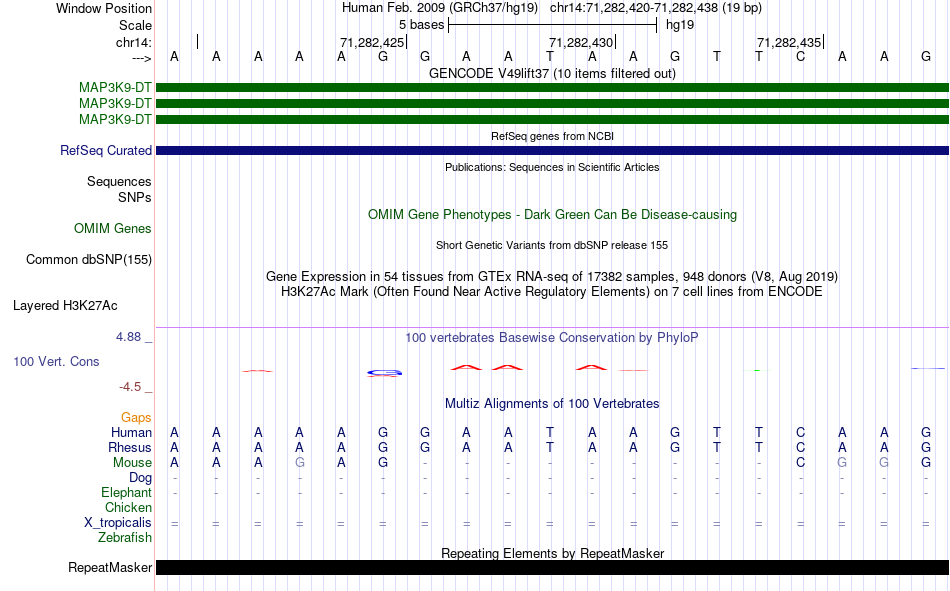Click Publications Sequences in Scientific Articles title

click(552, 167)
